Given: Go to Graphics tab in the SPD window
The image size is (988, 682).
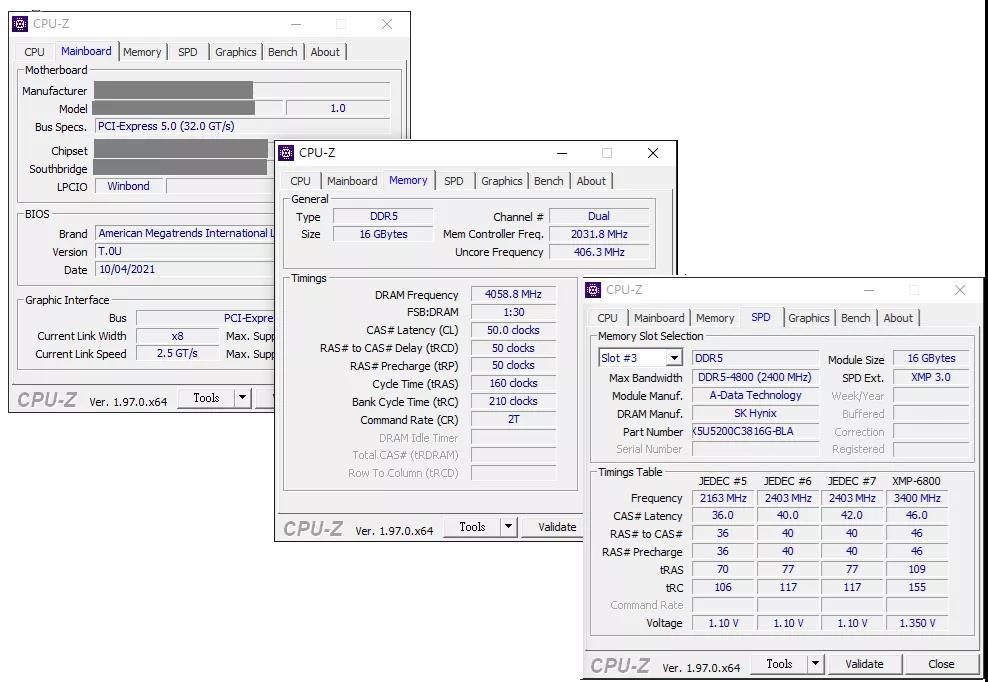Looking at the screenshot, I should pyautogui.click(x=808, y=318).
